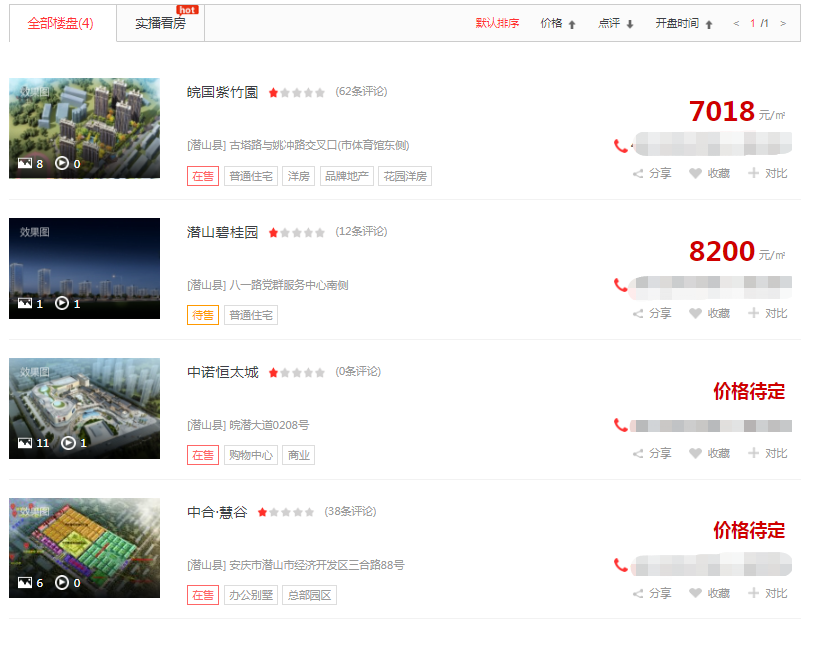Open photo count icon on 中诺恒太城 thumbnail

[25, 443]
